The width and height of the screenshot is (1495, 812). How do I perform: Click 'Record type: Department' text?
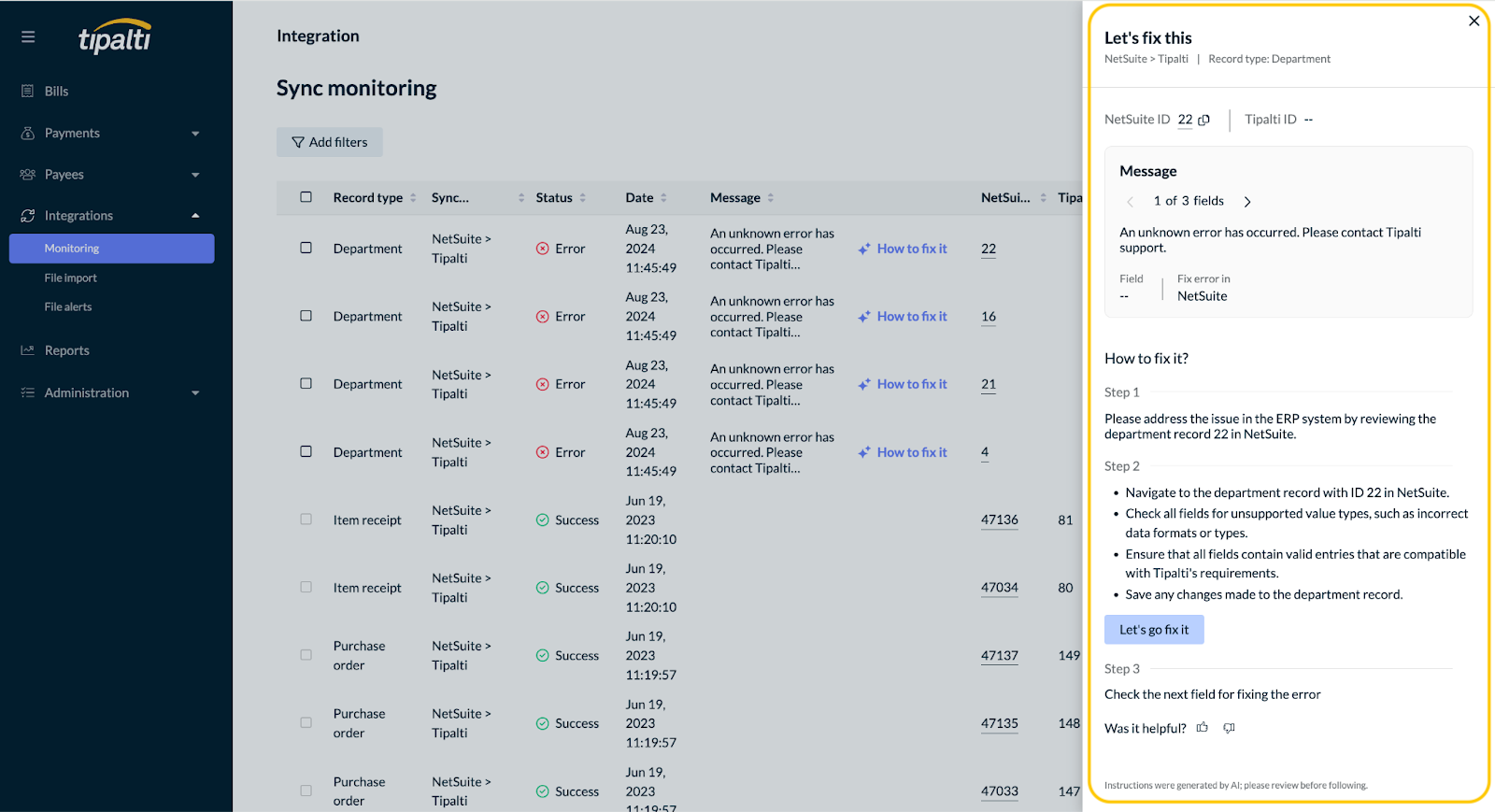(1269, 59)
